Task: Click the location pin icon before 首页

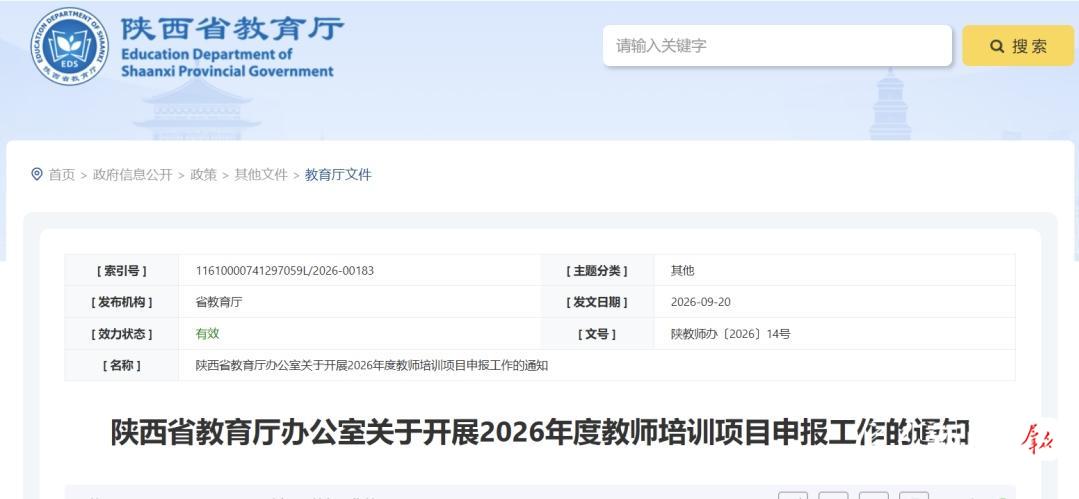Action: (37, 174)
